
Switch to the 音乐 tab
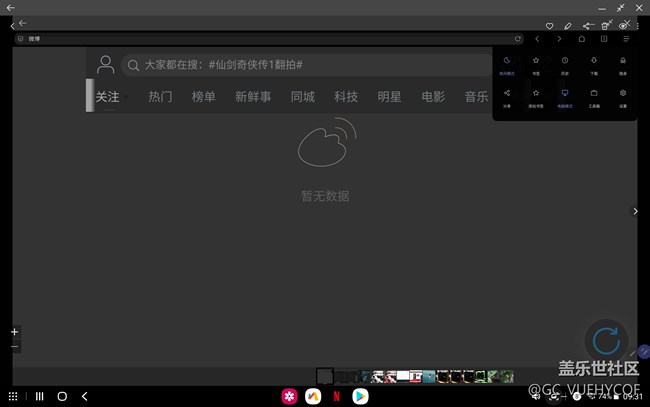pyautogui.click(x=476, y=97)
